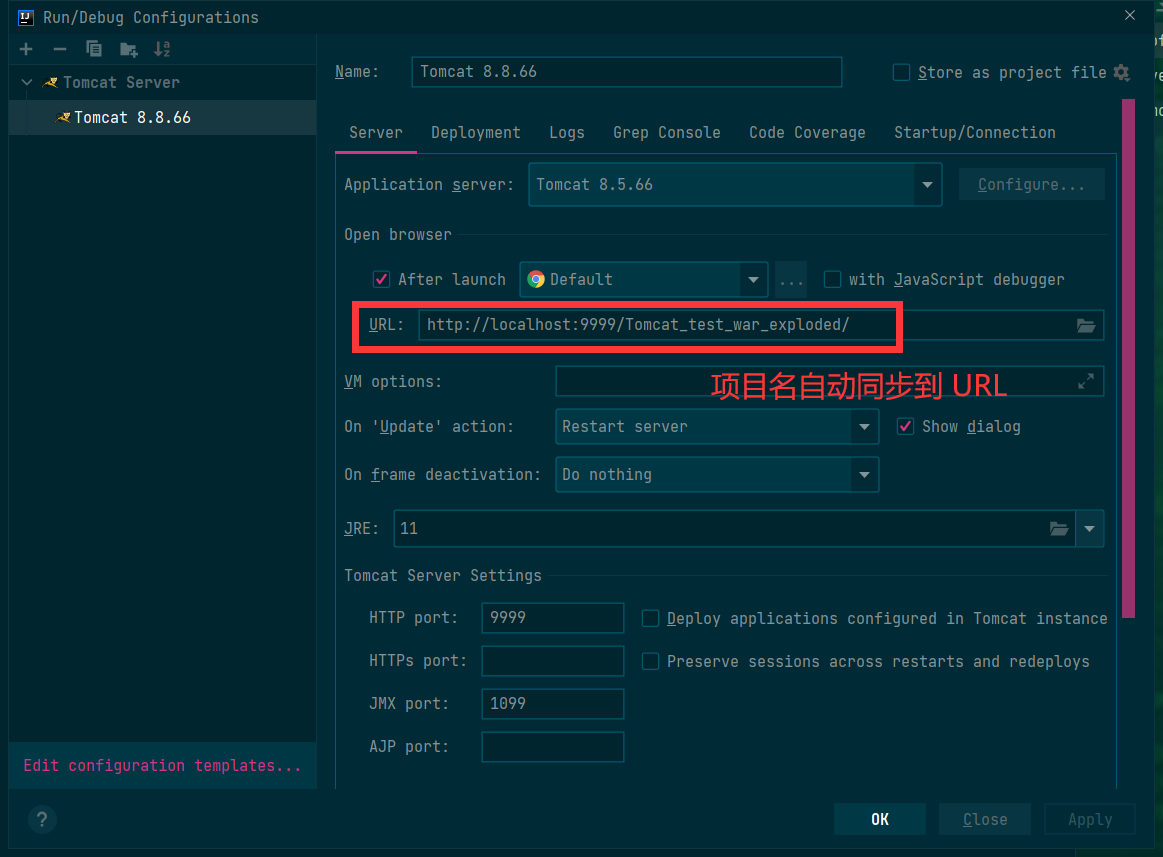The width and height of the screenshot is (1163, 857).
Task: Click in the AJP port field
Action: tap(553, 746)
